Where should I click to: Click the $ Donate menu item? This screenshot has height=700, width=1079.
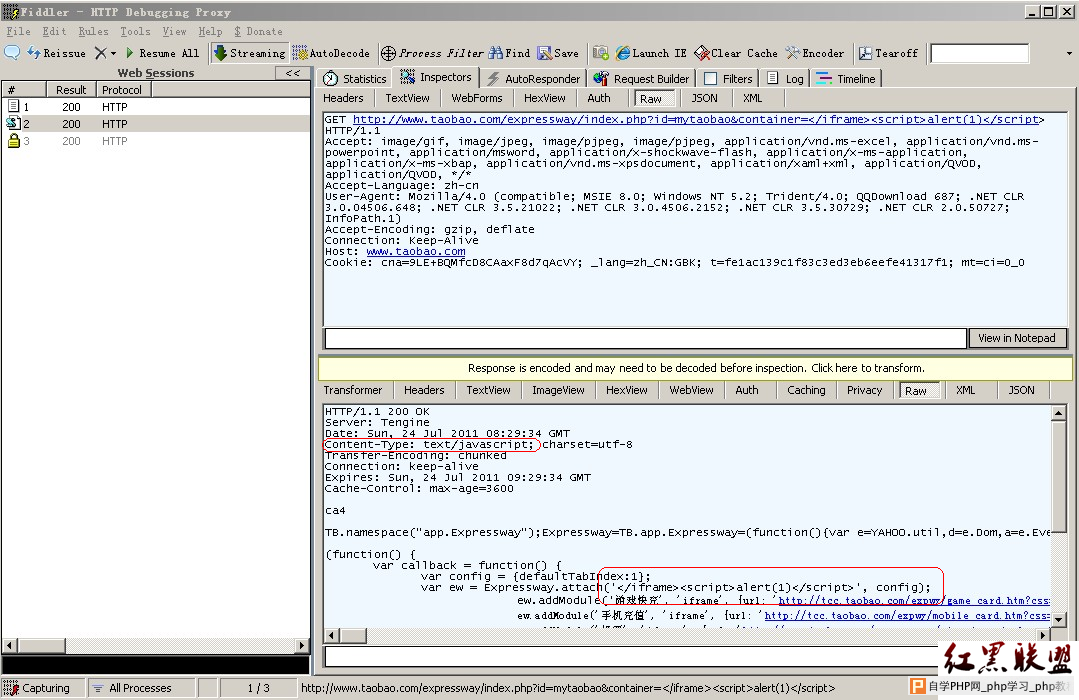click(258, 31)
